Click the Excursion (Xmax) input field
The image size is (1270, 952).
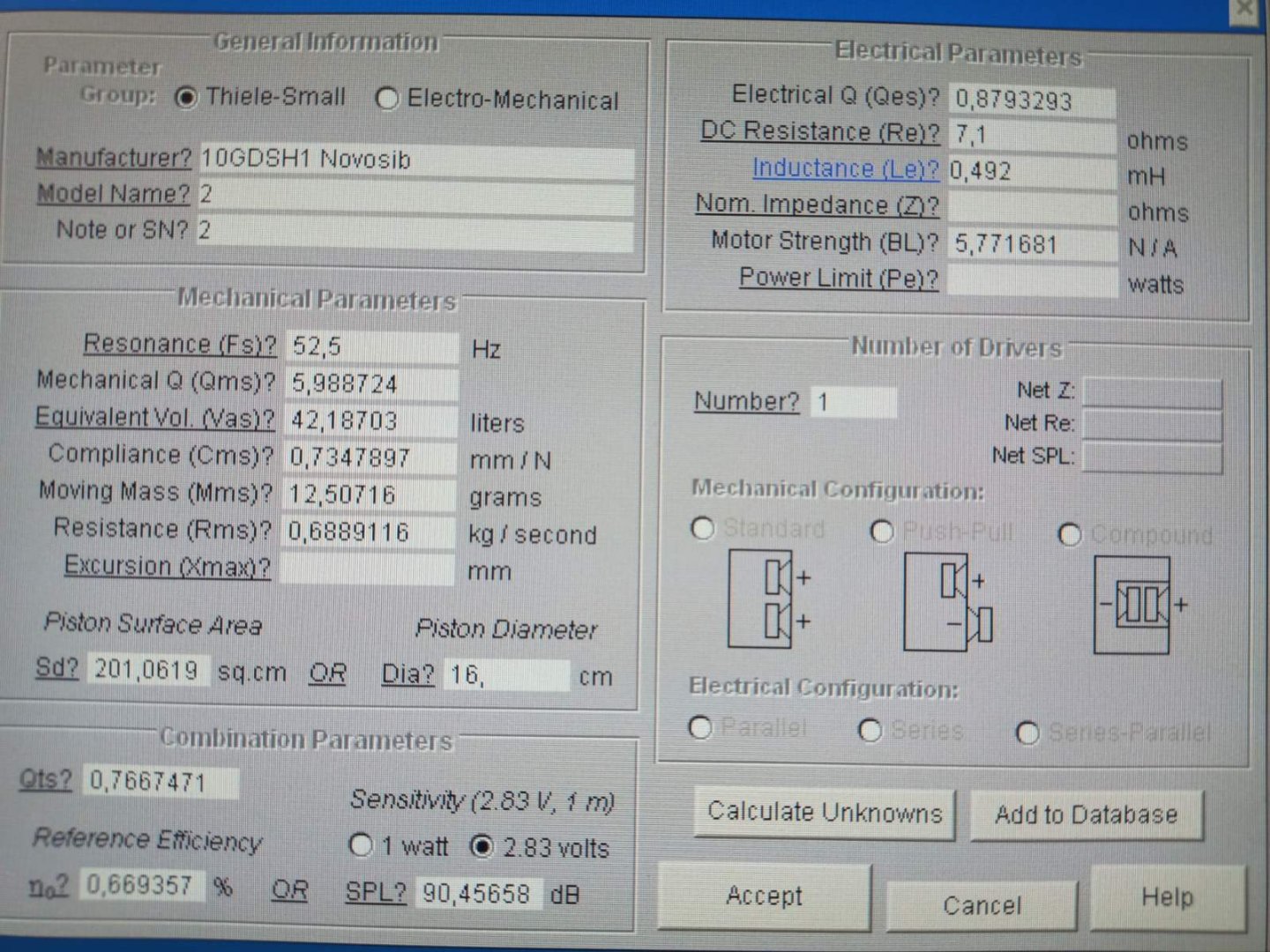(368, 569)
